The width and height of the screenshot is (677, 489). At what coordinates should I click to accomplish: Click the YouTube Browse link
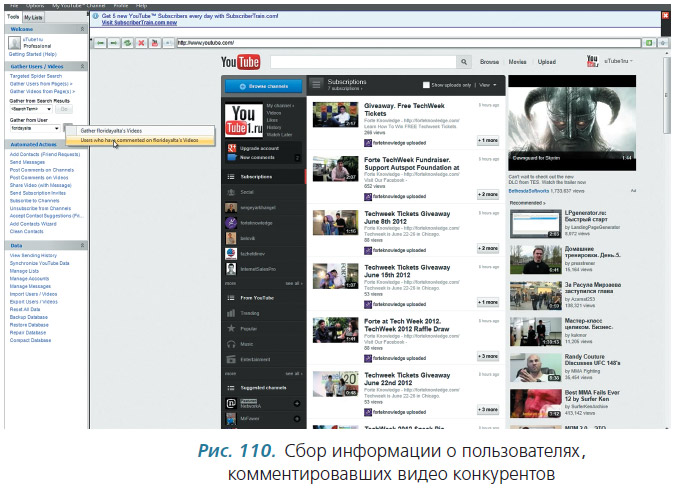tap(489, 62)
